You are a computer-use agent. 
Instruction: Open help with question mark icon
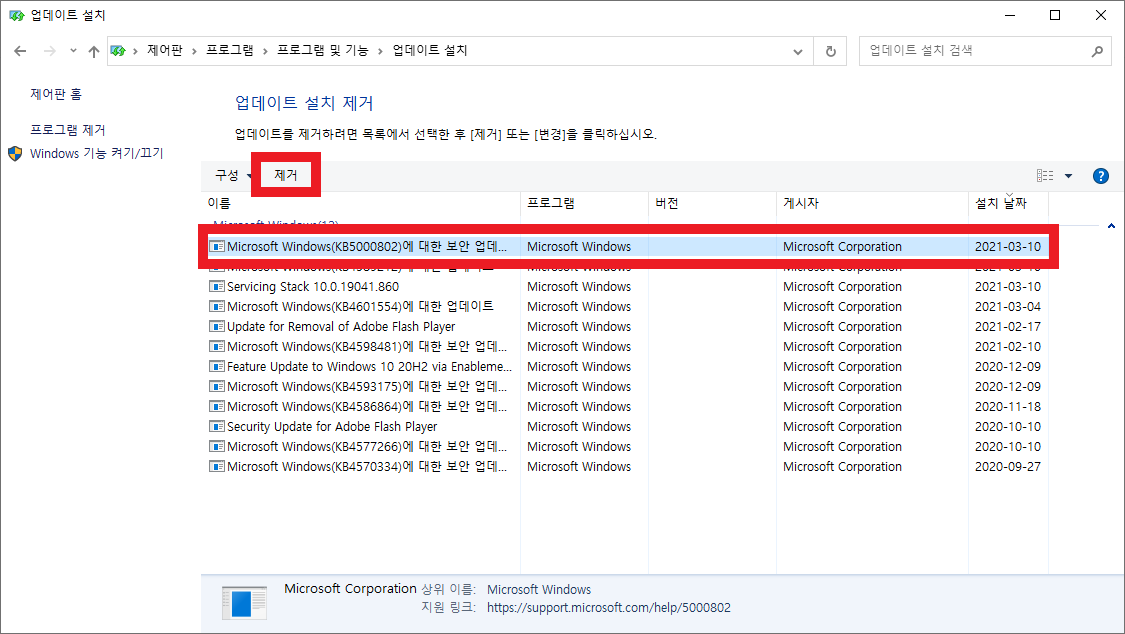pos(1101,176)
